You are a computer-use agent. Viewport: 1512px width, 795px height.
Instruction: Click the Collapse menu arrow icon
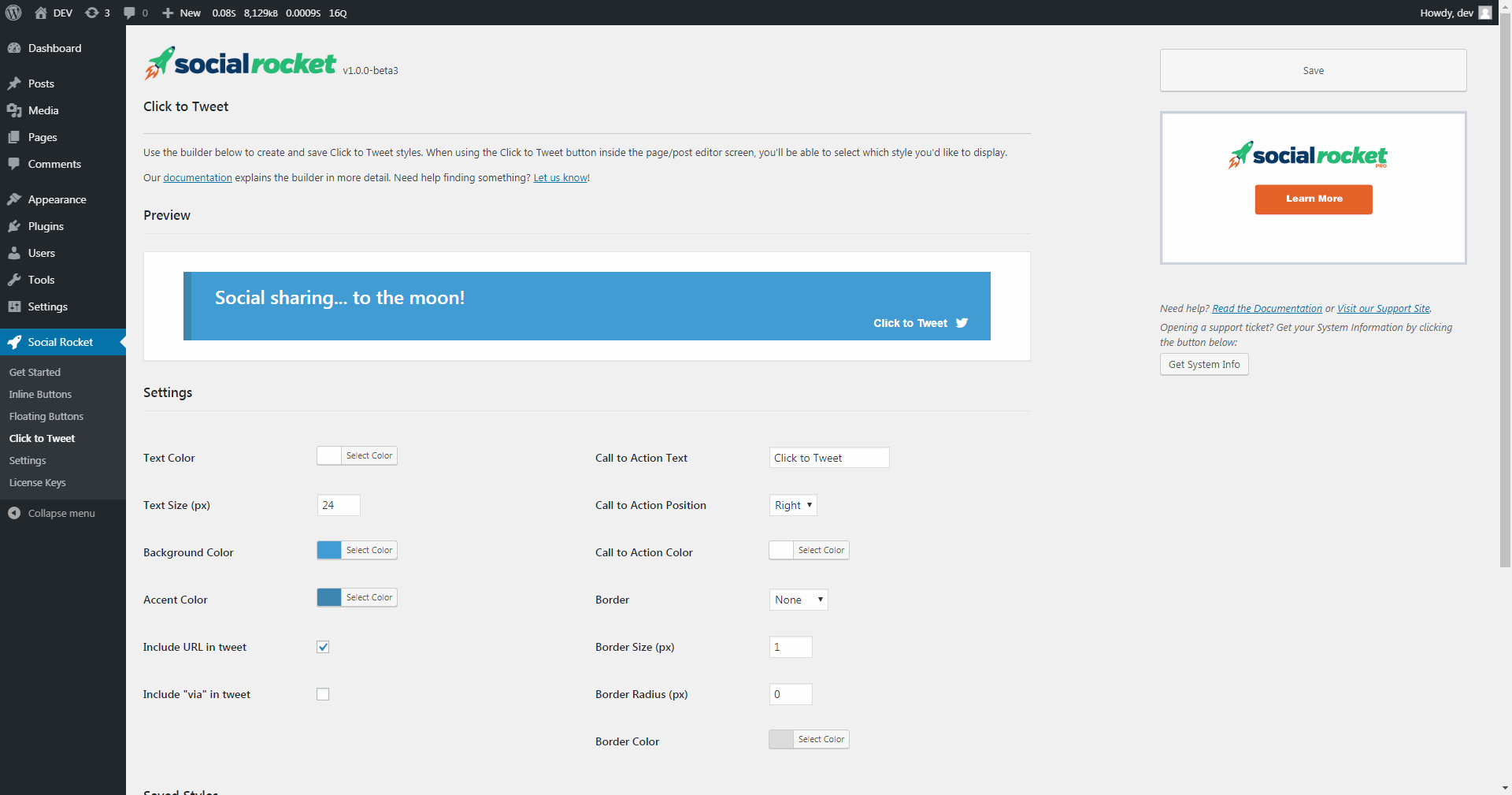tap(14, 513)
